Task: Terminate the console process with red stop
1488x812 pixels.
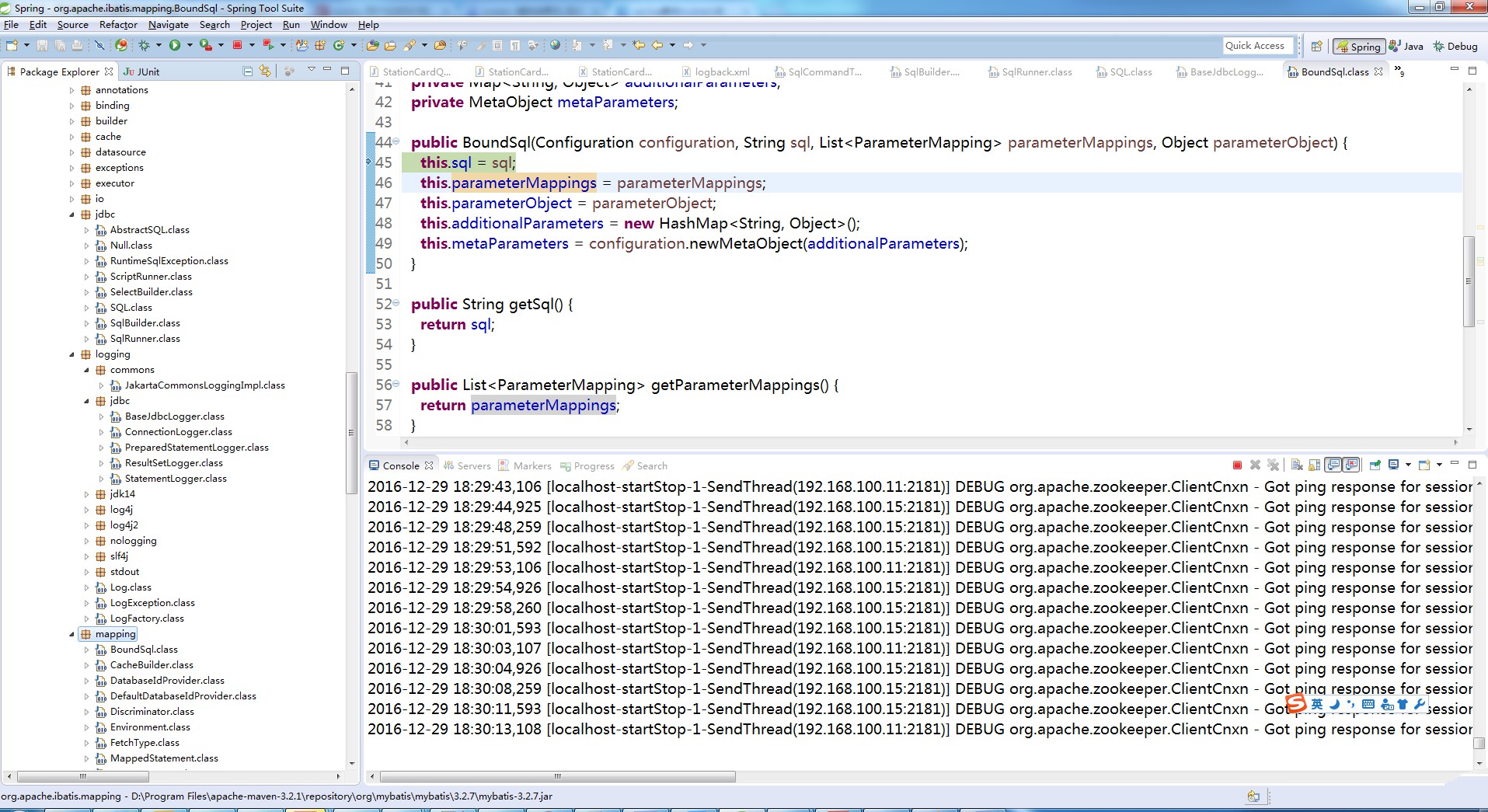Action: 1237,465
